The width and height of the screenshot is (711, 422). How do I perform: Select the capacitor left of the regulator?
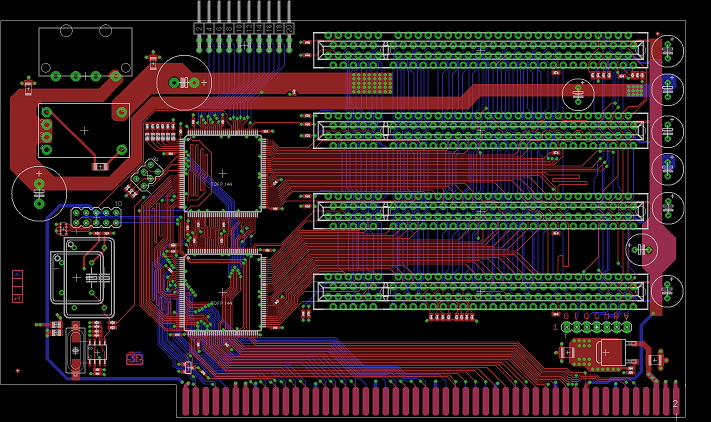point(566,352)
